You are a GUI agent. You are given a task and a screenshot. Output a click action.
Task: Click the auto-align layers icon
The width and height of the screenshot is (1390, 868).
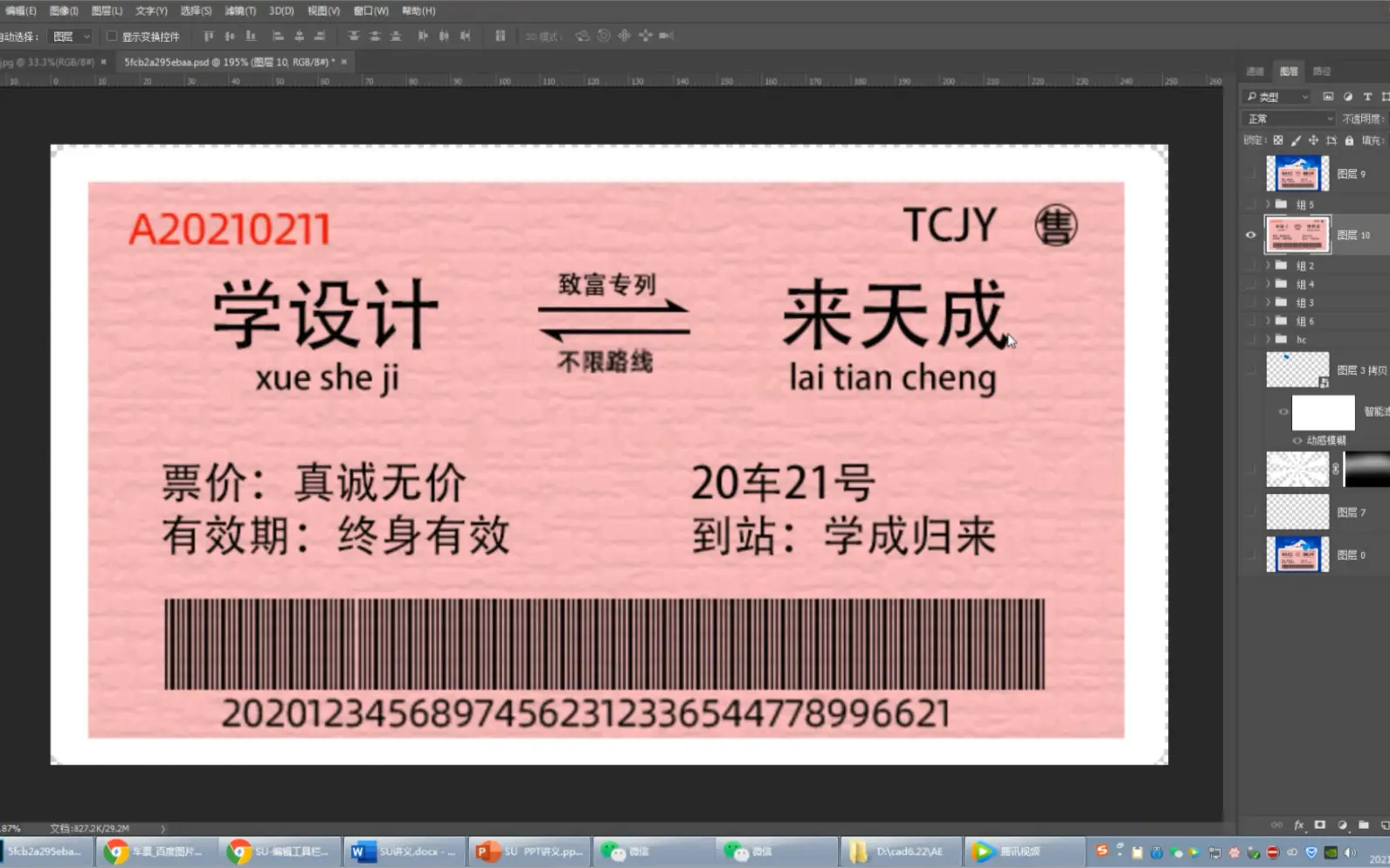[x=500, y=36]
